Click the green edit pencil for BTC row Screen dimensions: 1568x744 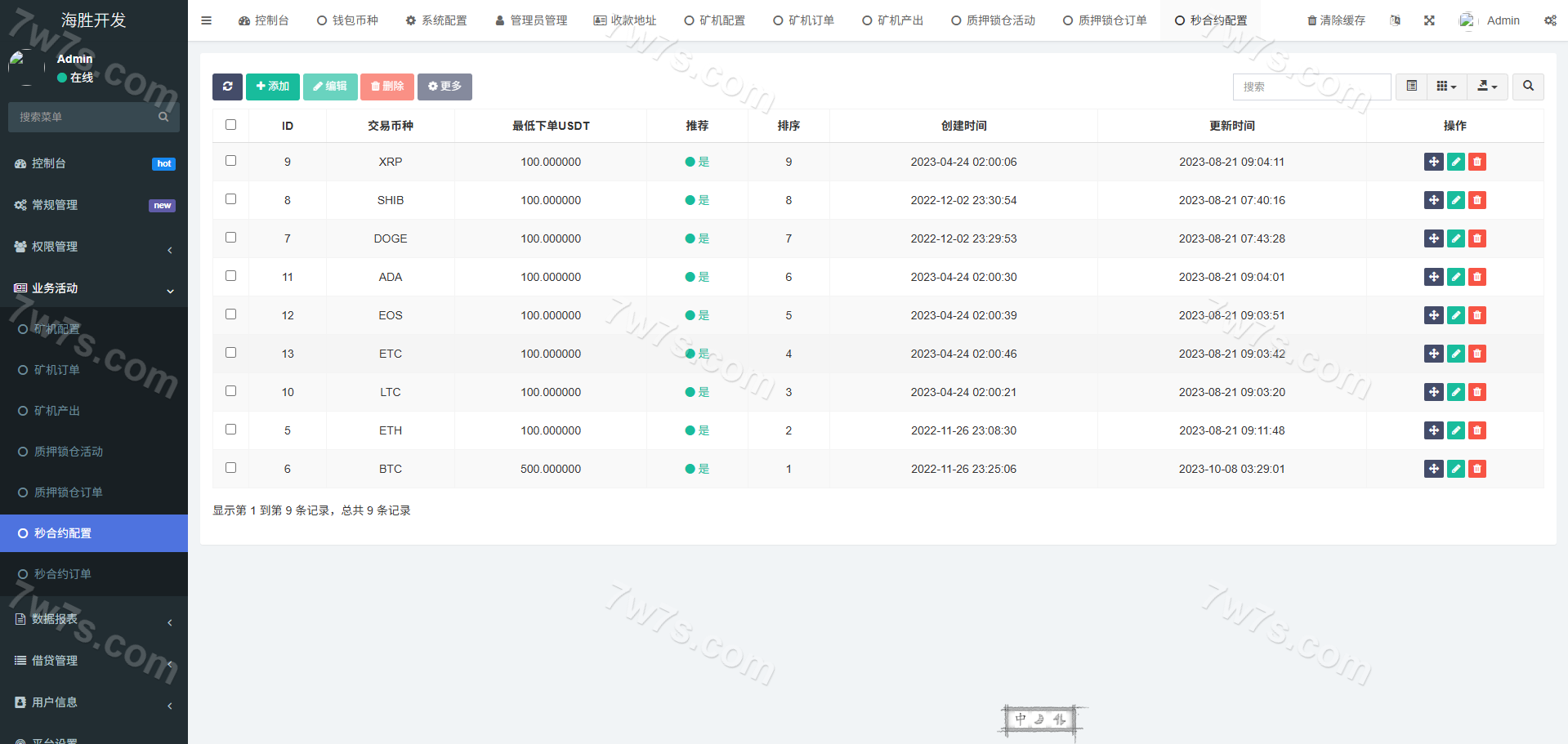coord(1455,469)
